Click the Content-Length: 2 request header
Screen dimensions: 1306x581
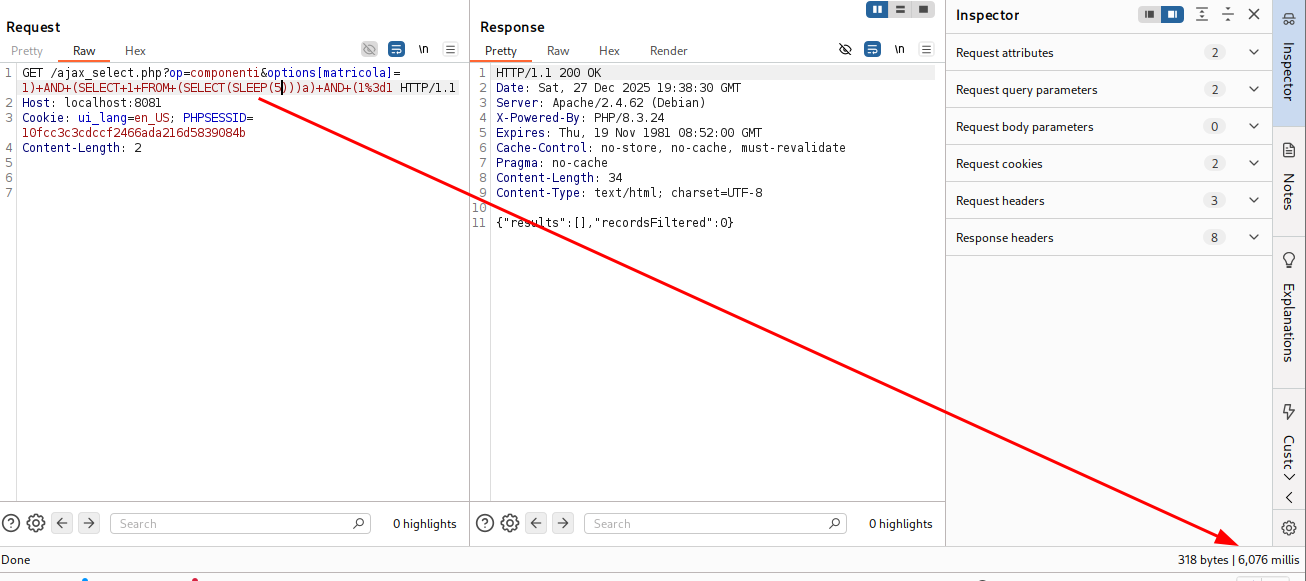click(82, 148)
